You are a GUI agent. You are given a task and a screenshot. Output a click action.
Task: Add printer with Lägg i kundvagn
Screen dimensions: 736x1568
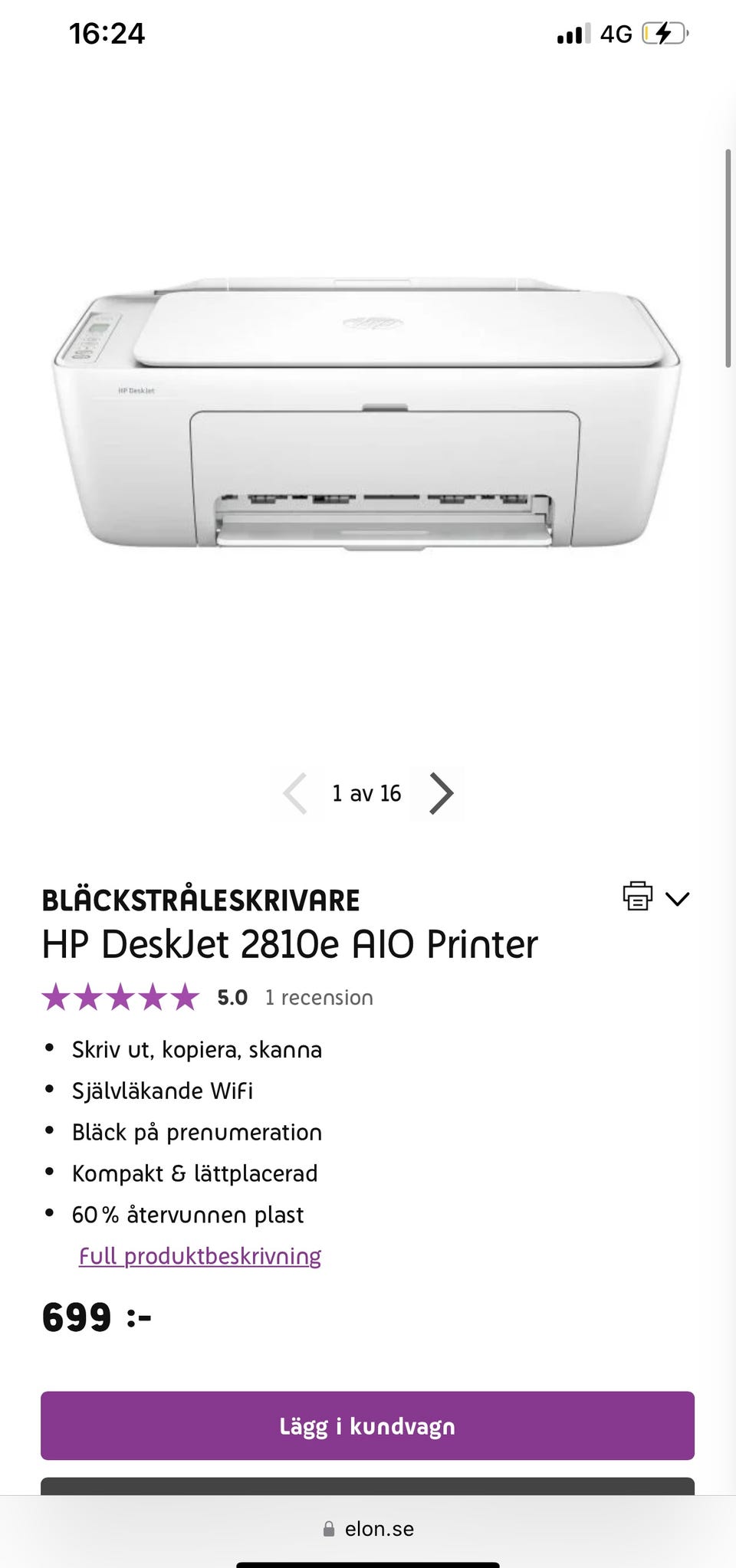click(x=367, y=1425)
